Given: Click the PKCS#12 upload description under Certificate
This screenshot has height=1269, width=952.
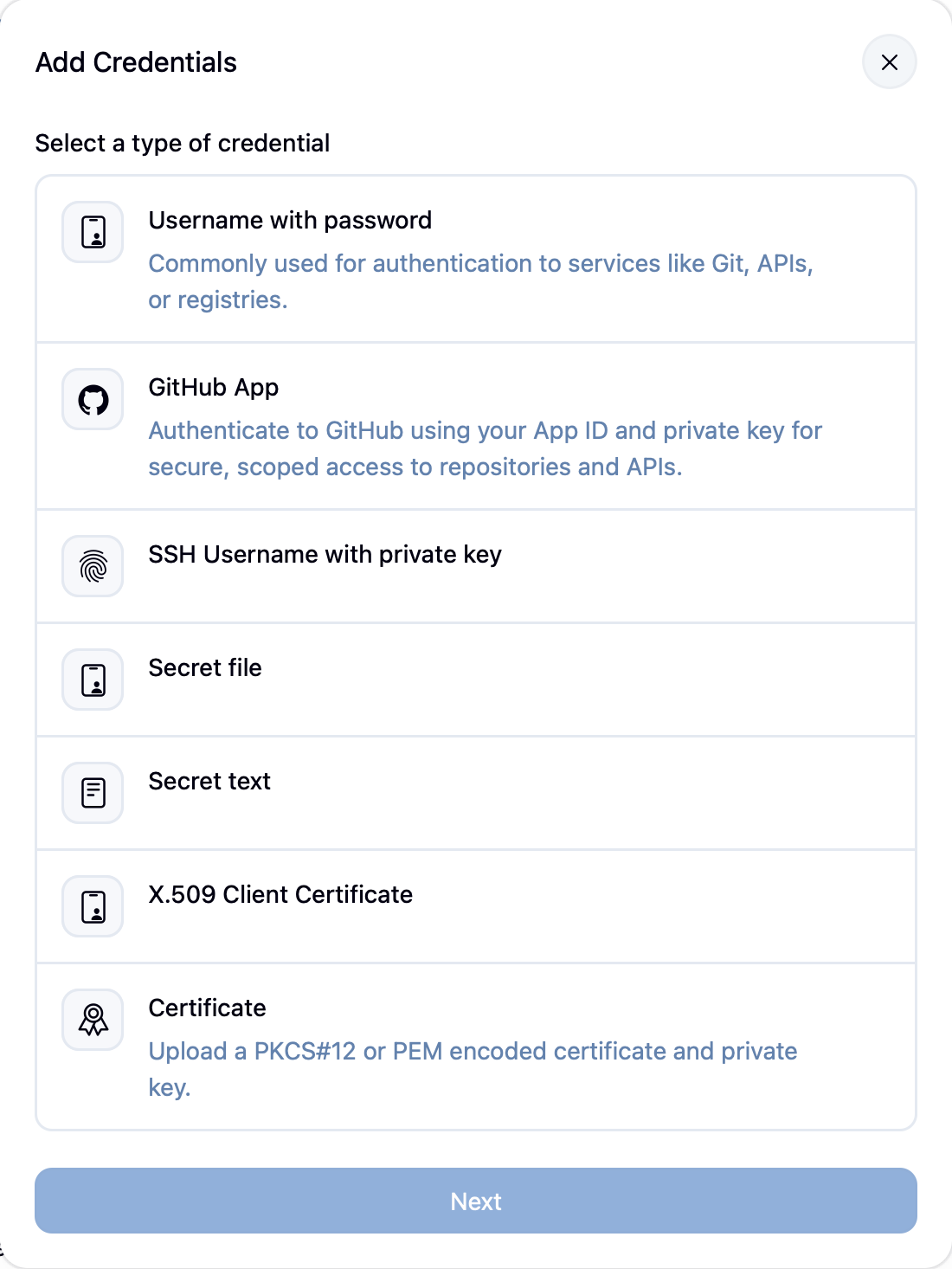Looking at the screenshot, I should (473, 1069).
